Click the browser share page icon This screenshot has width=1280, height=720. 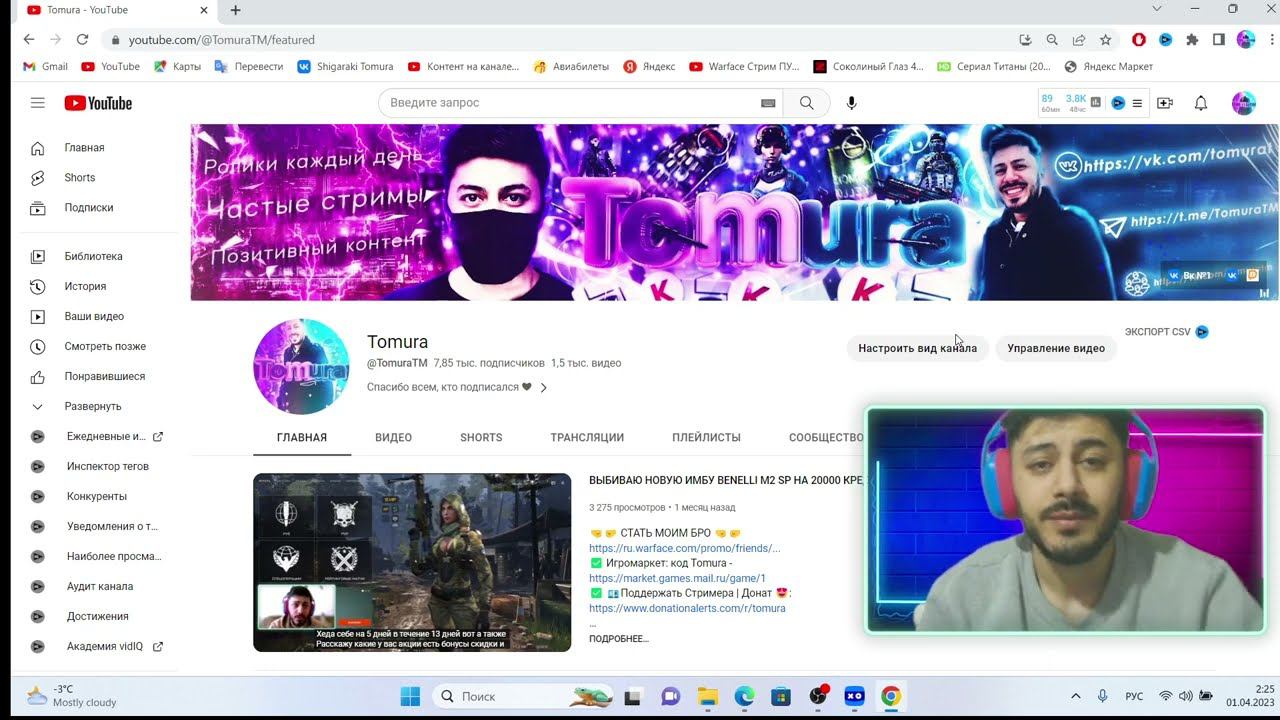(1079, 40)
